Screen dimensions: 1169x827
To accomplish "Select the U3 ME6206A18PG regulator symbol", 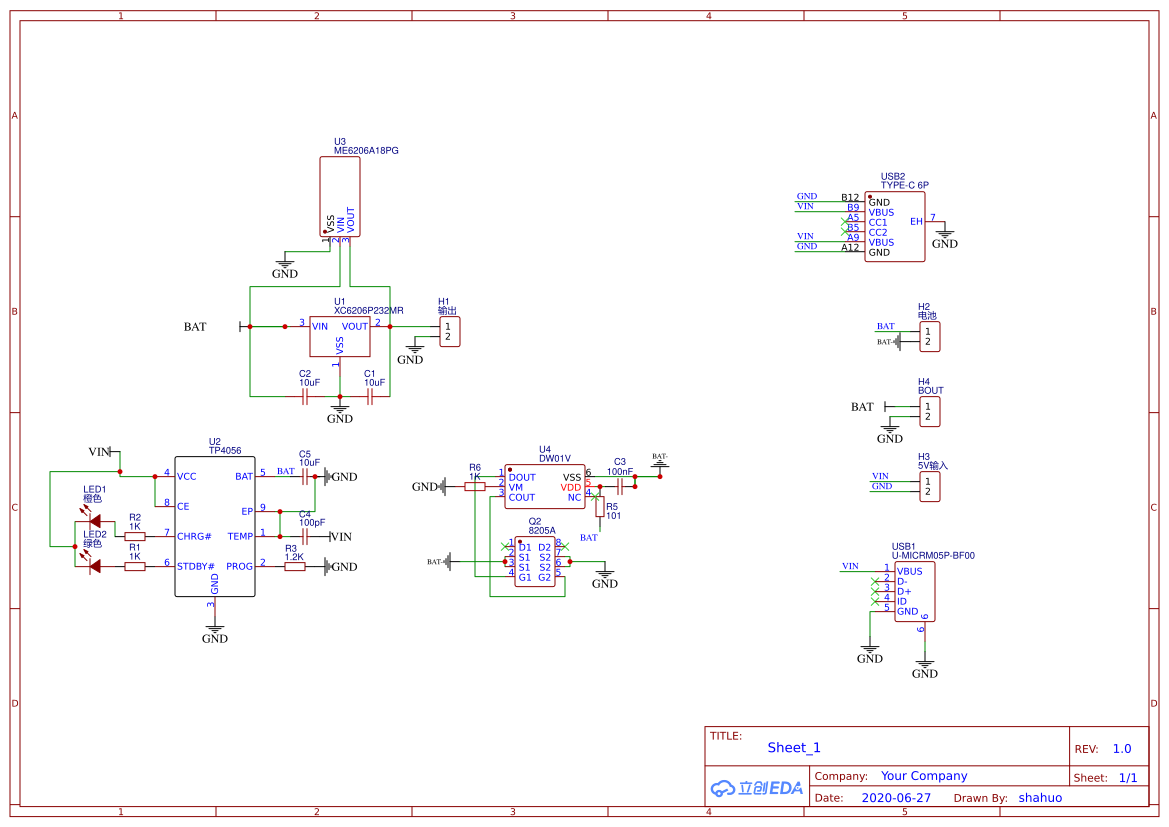I will [340, 197].
